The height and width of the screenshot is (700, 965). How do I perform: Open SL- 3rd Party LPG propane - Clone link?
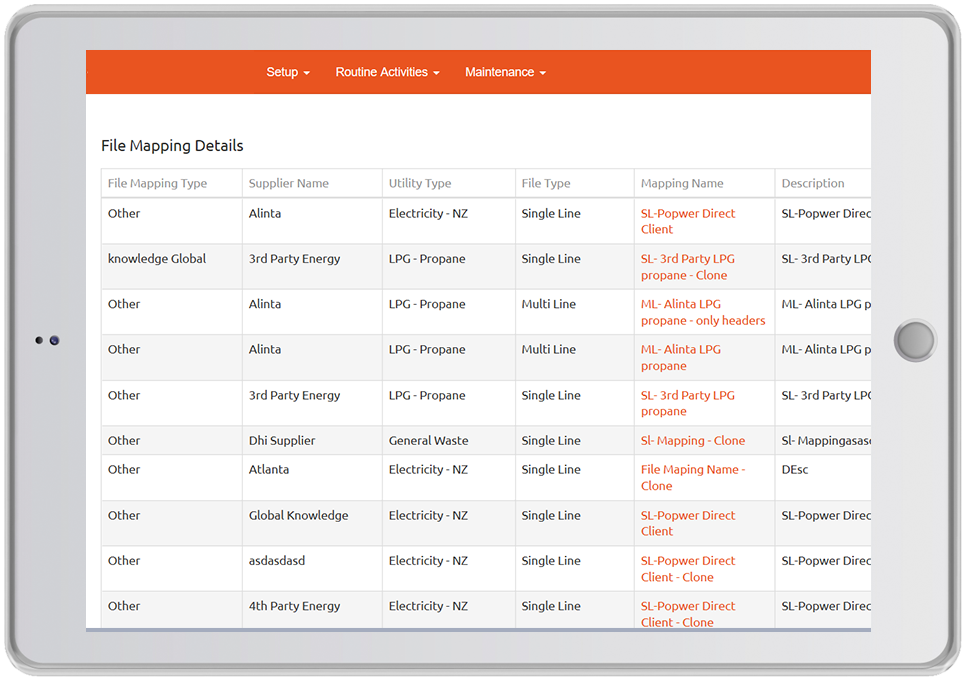[687, 267]
